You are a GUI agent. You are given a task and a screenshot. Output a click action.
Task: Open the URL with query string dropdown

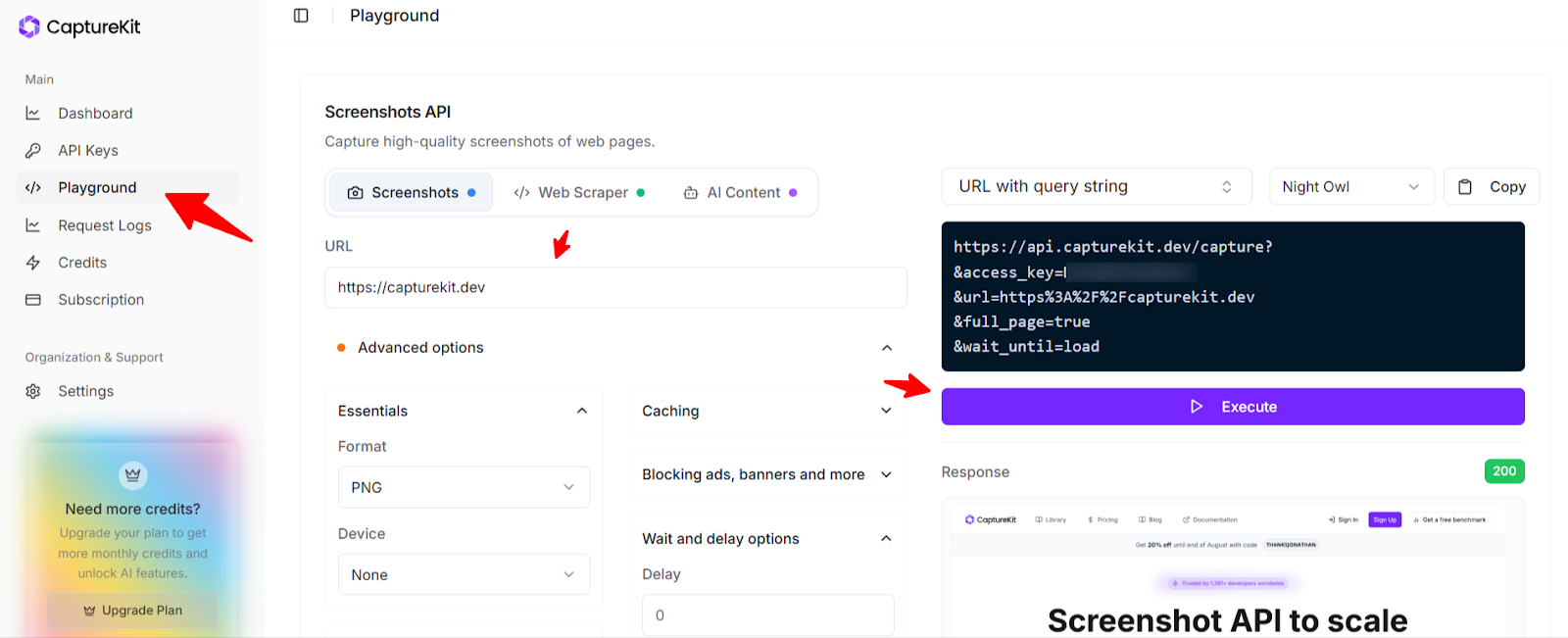[x=1097, y=186]
